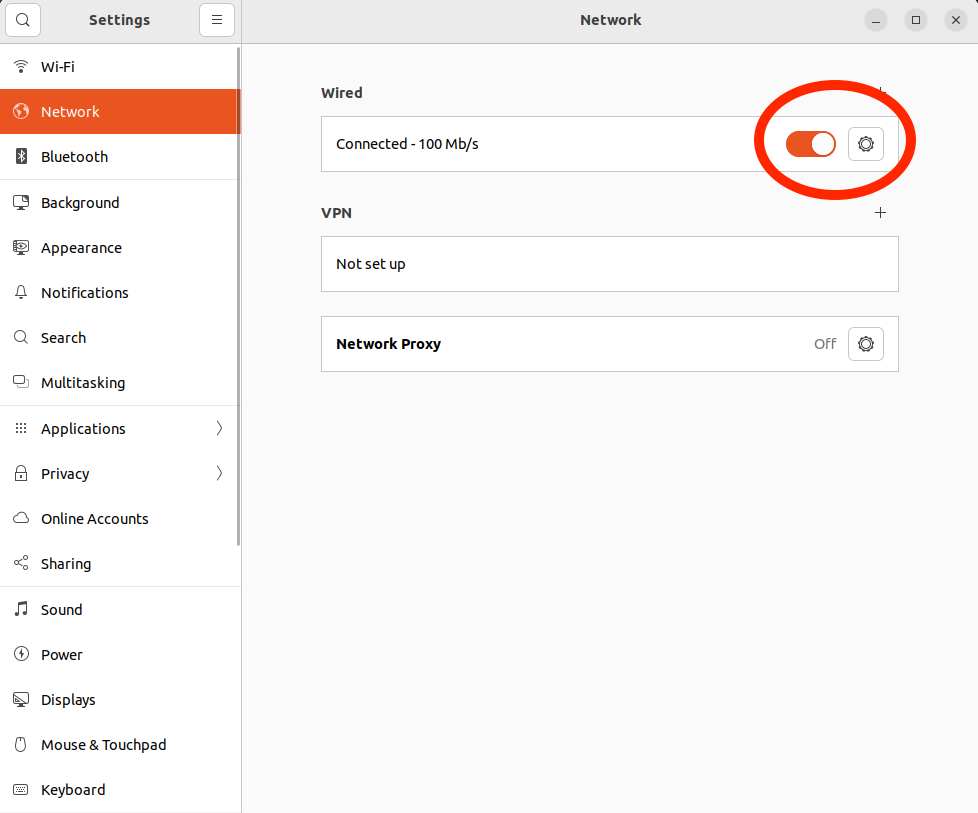The height and width of the screenshot is (813, 978).
Task: Click the 'Wired' section heading
Action: pos(341,92)
